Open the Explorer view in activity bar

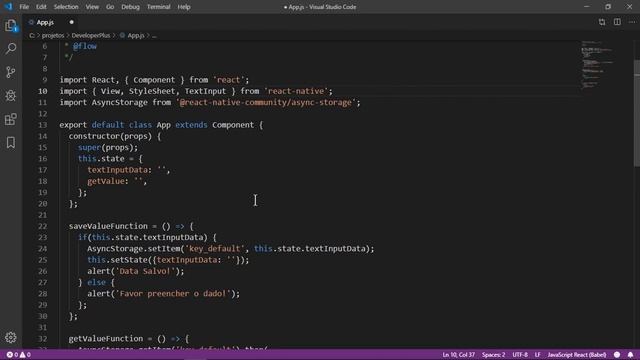[x=11, y=26]
